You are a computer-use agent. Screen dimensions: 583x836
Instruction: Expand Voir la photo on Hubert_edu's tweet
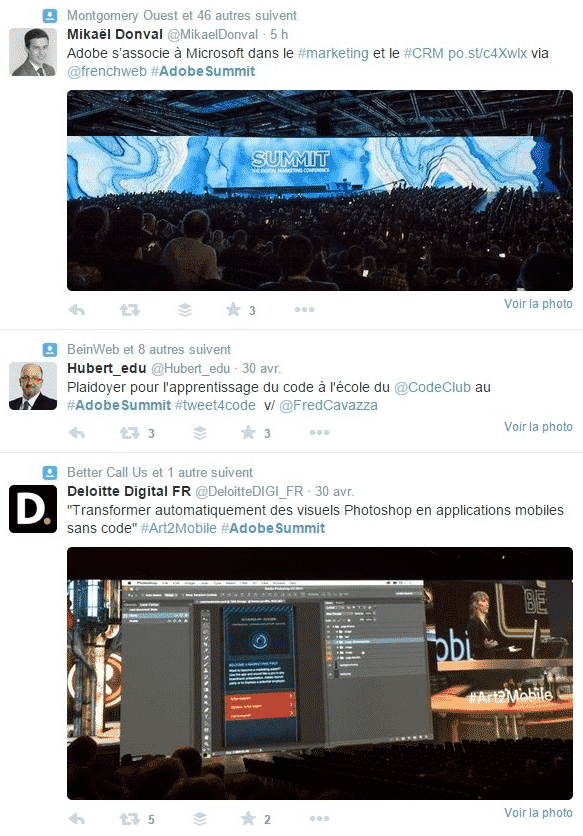538,427
